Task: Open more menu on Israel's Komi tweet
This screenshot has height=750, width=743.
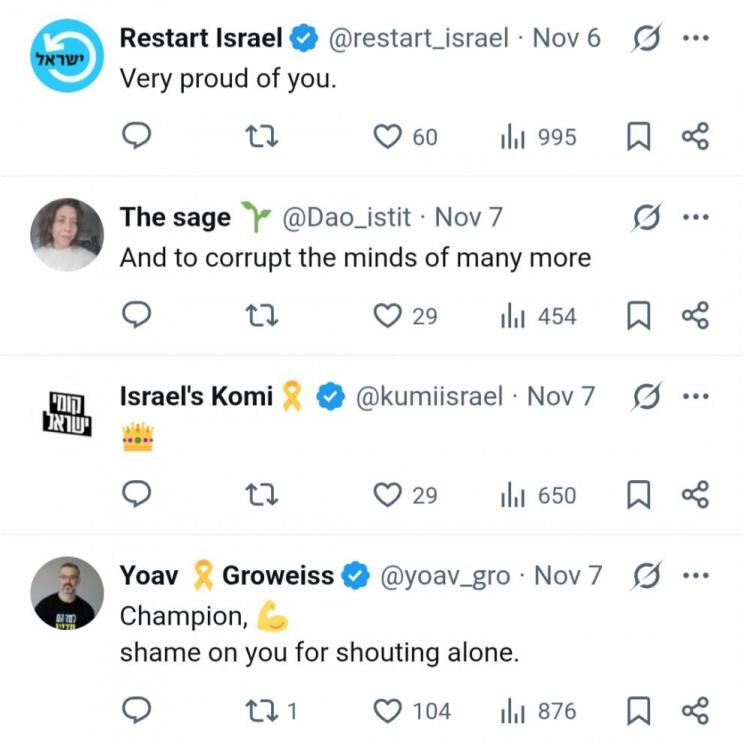Action: coord(695,396)
